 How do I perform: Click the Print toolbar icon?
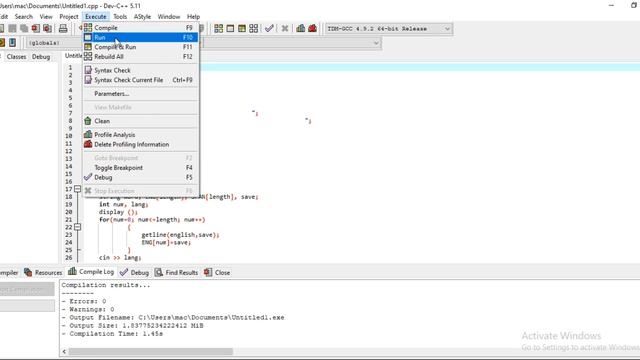(x=63, y=28)
